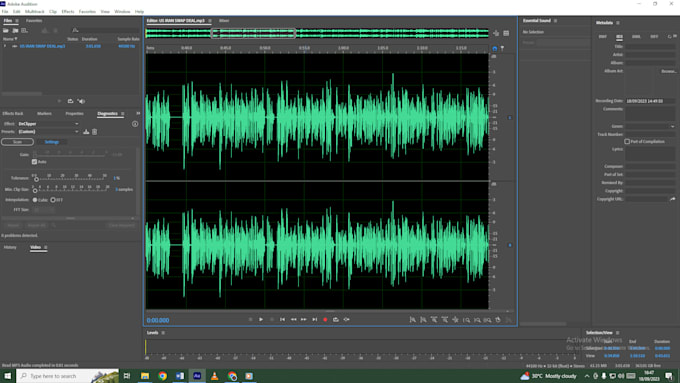Click the Min. Clip Size slider handle
Screen dimensions: 680x383
click(35, 190)
